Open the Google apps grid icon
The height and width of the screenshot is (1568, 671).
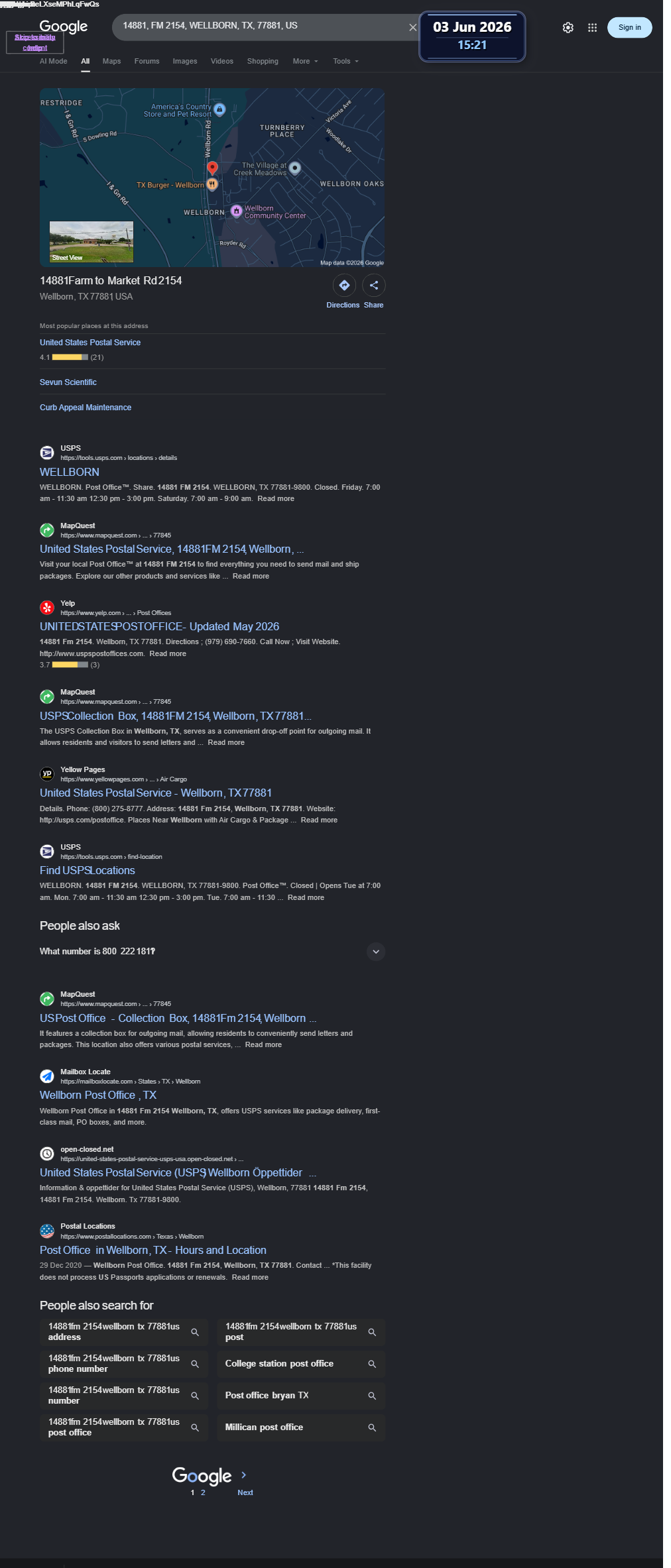[593, 28]
